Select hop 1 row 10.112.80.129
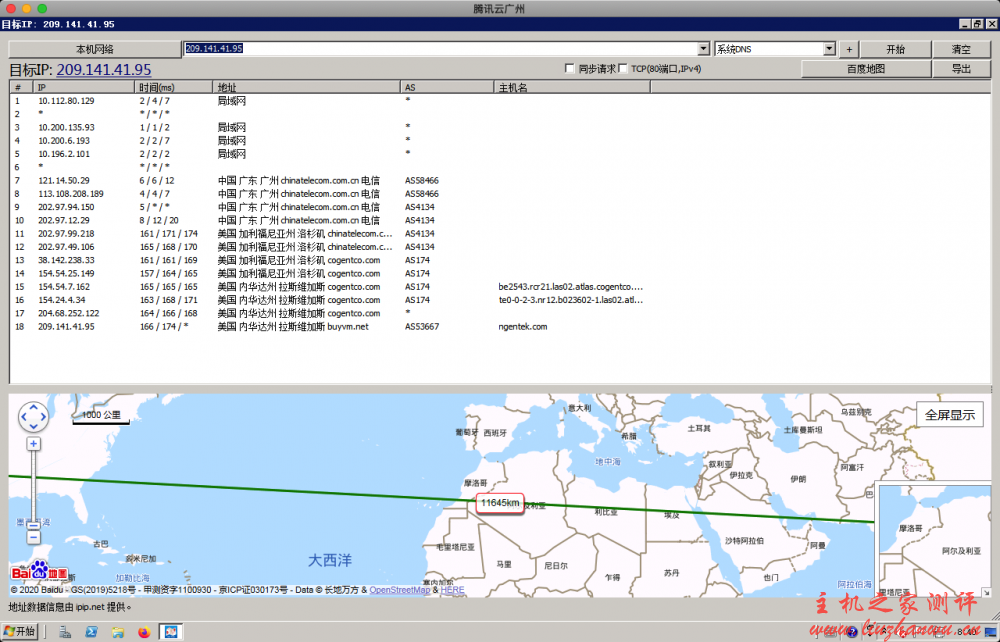1000x642 pixels. pos(500,101)
